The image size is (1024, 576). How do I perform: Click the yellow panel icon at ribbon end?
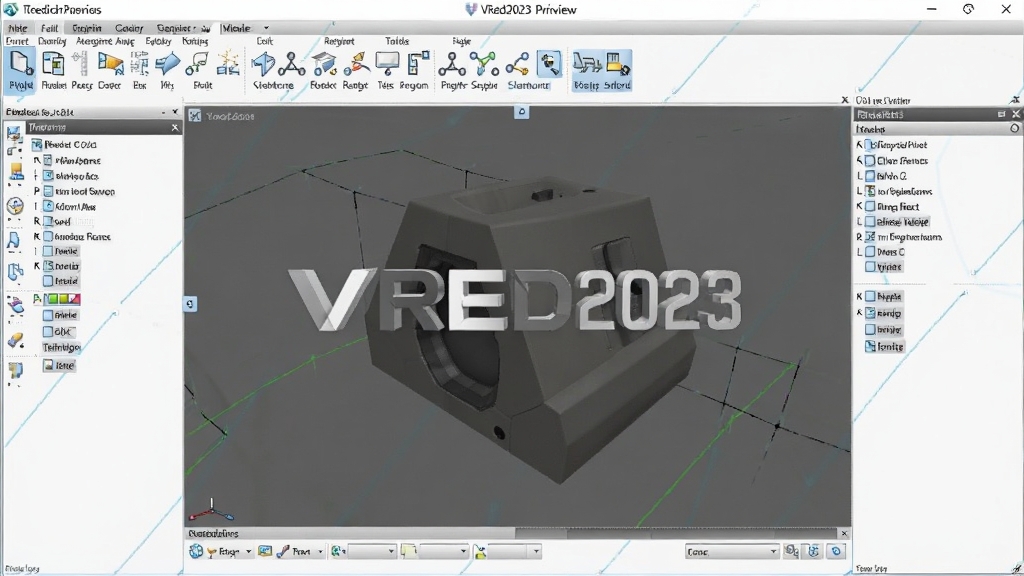[x=617, y=65]
